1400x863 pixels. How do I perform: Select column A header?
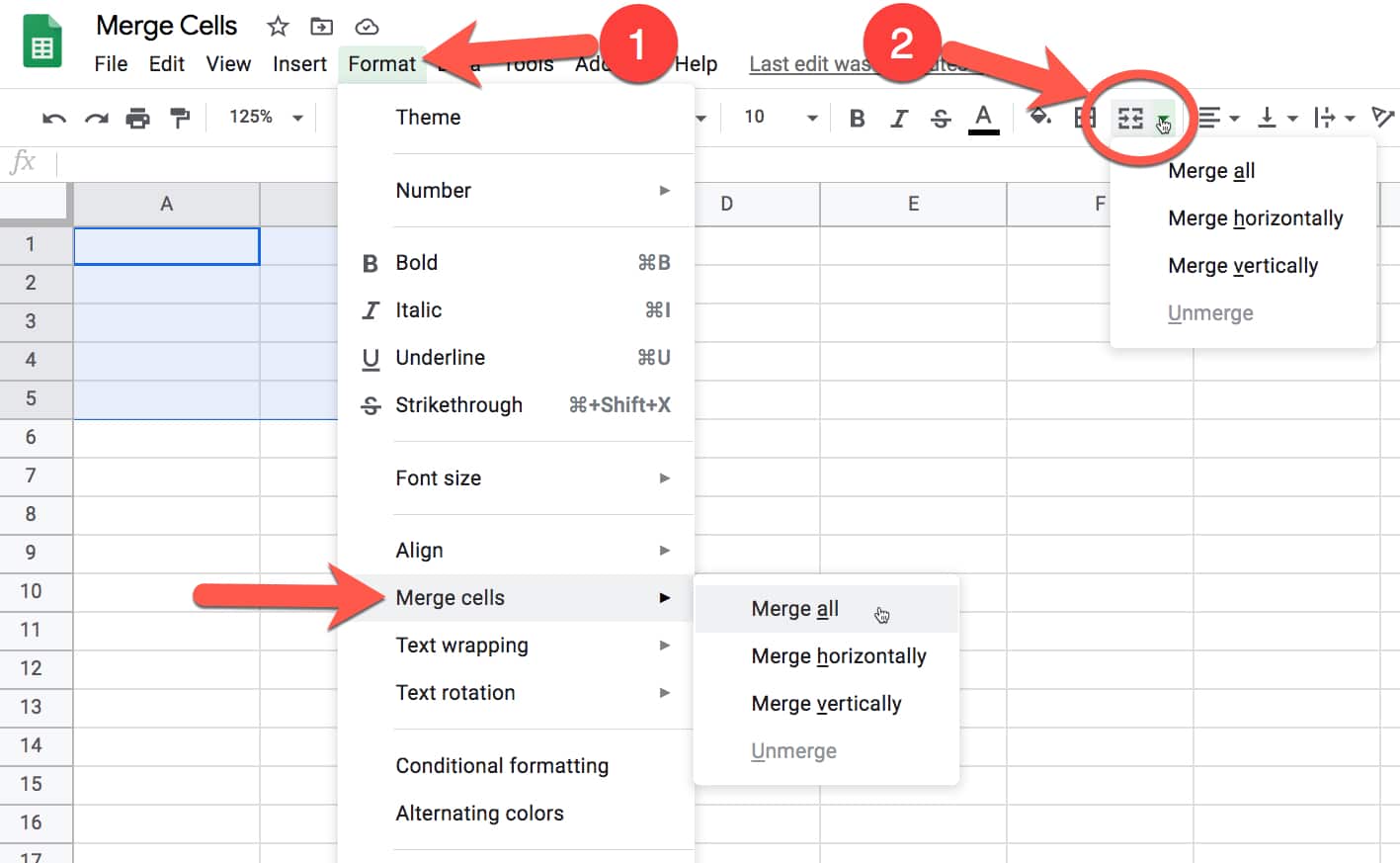[167, 204]
